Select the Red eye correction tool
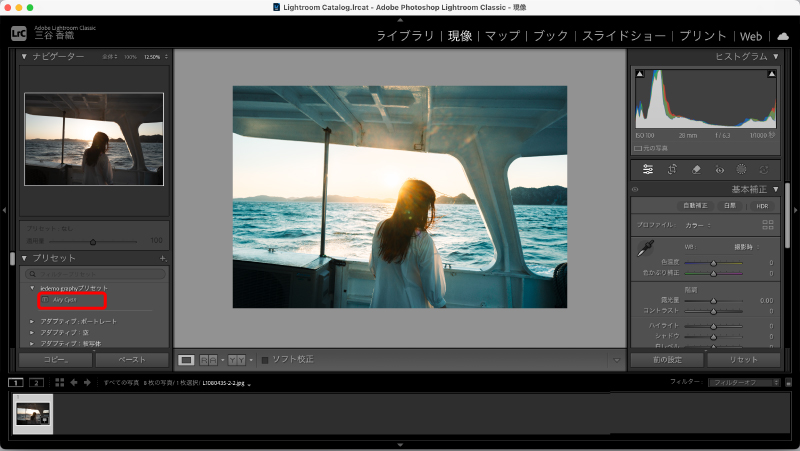Screen dimensions: 800x451 [719, 169]
